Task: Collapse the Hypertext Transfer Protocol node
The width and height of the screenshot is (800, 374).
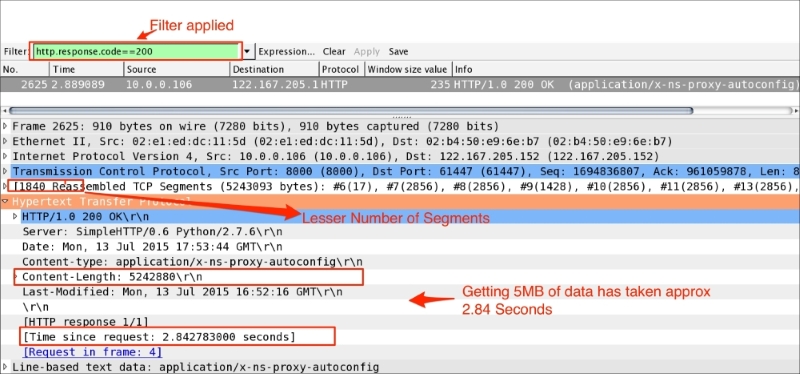Action: click(5, 201)
